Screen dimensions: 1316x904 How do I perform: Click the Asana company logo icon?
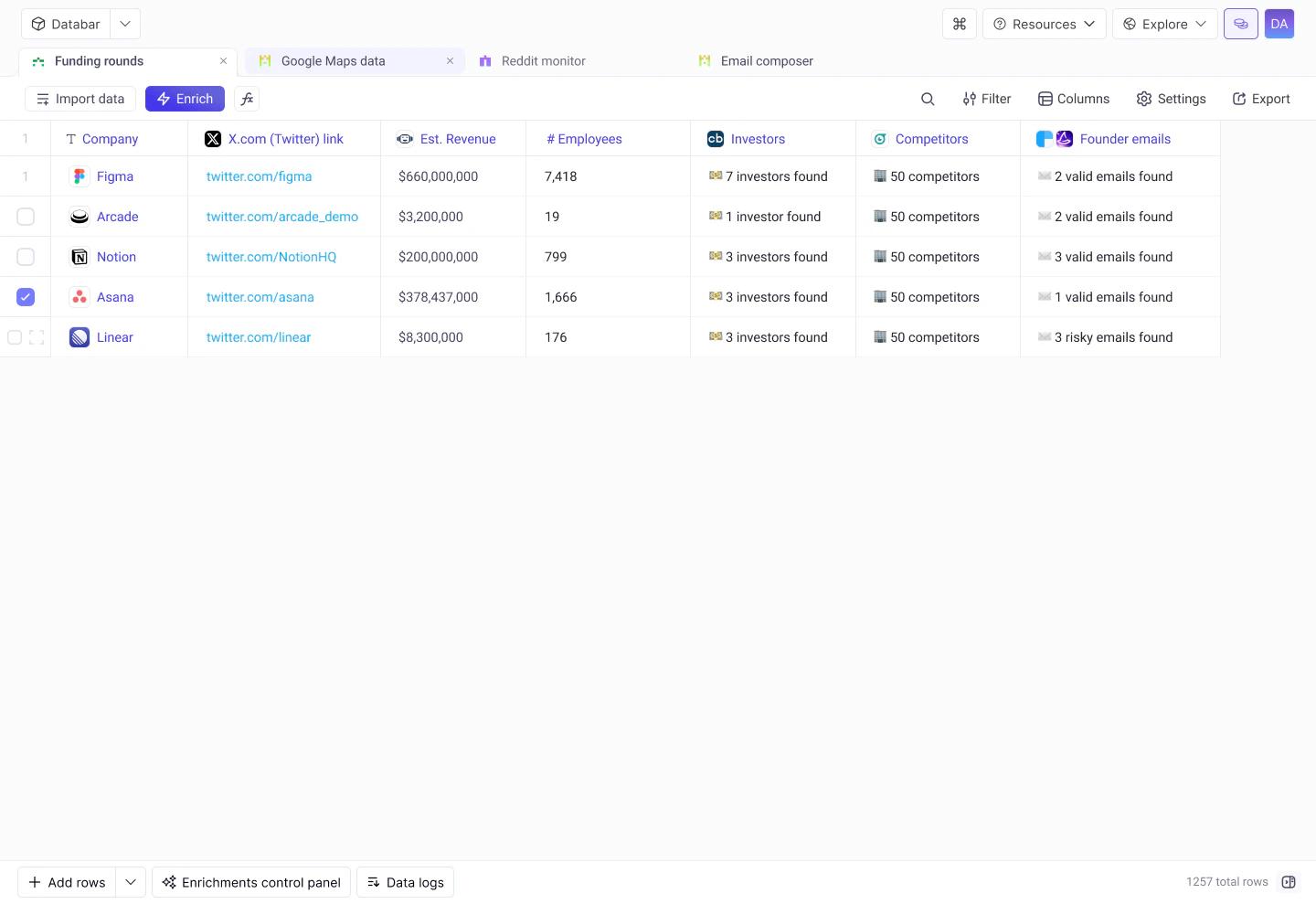click(80, 297)
